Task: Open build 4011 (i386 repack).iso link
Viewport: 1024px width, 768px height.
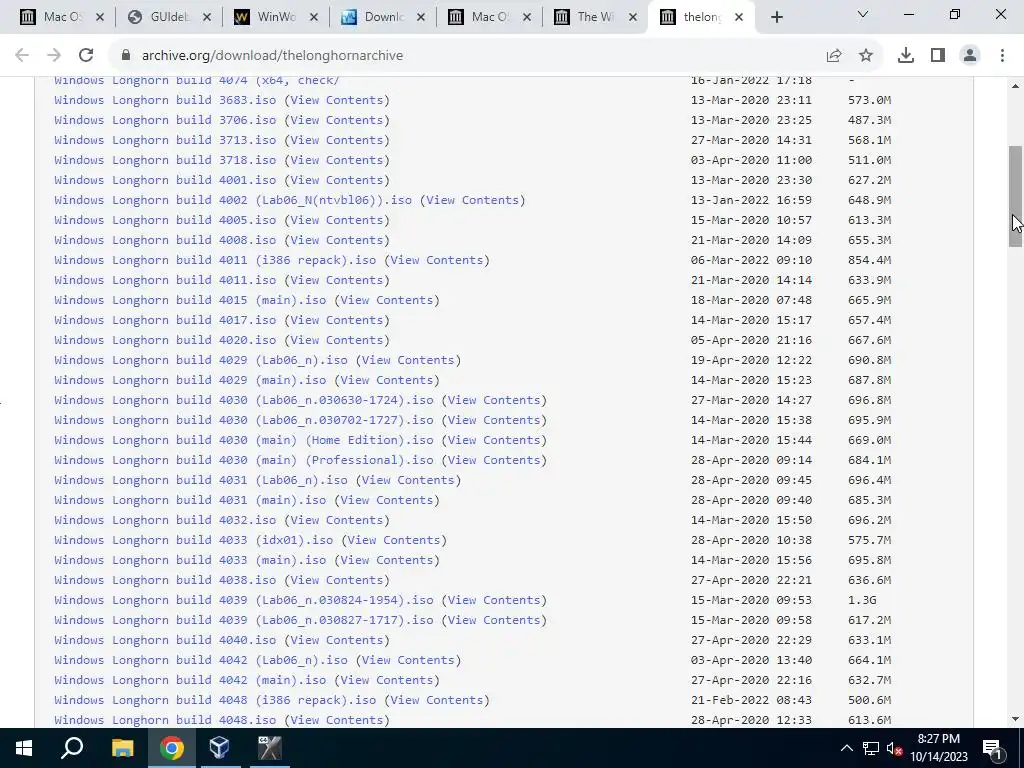Action: pyautogui.click(x=216, y=260)
